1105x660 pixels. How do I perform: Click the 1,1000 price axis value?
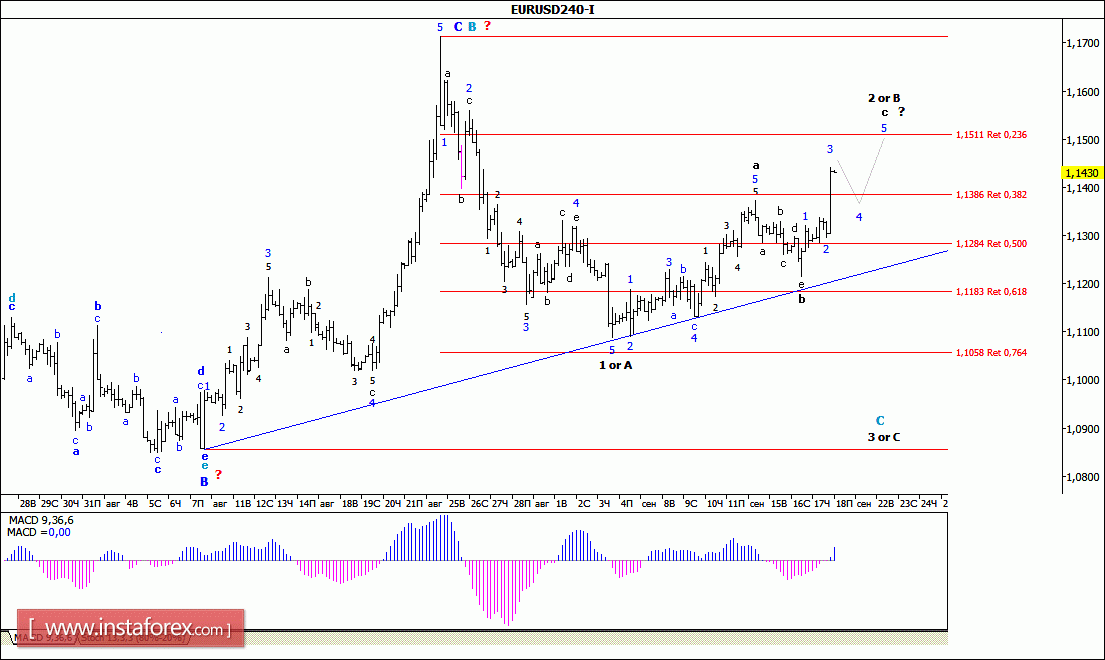pos(1082,380)
